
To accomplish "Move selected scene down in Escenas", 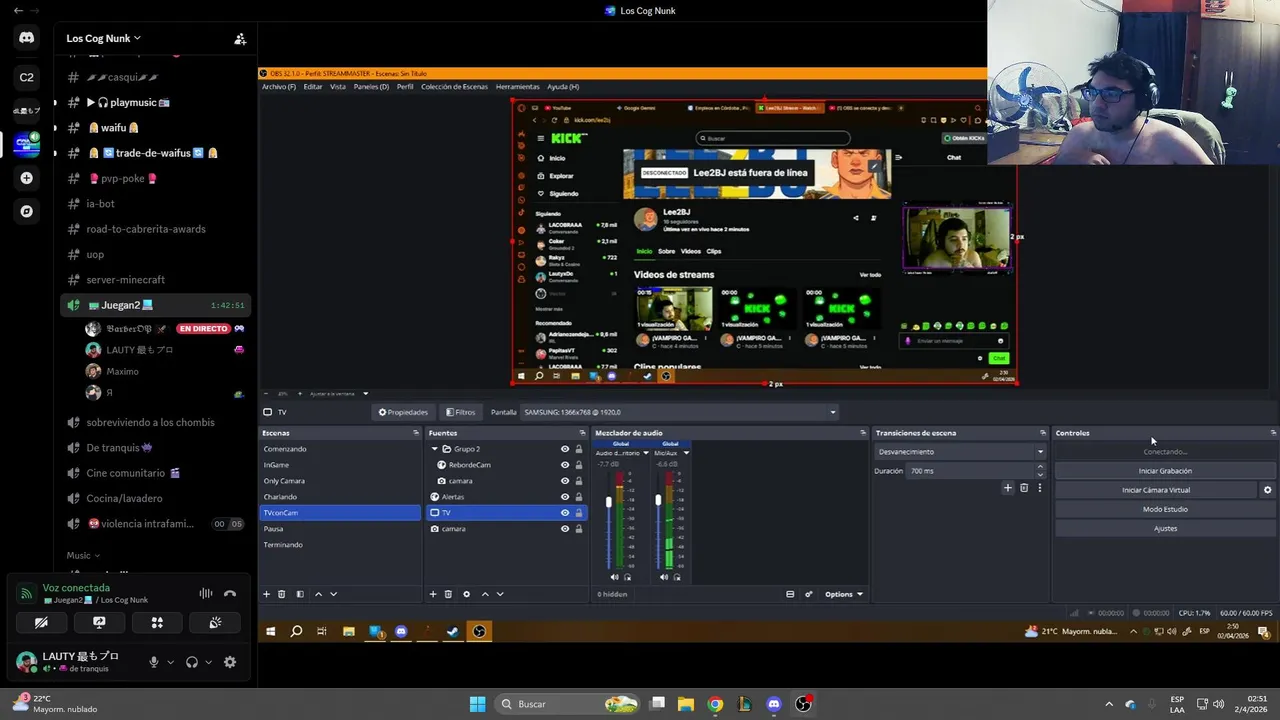I will click(334, 594).
